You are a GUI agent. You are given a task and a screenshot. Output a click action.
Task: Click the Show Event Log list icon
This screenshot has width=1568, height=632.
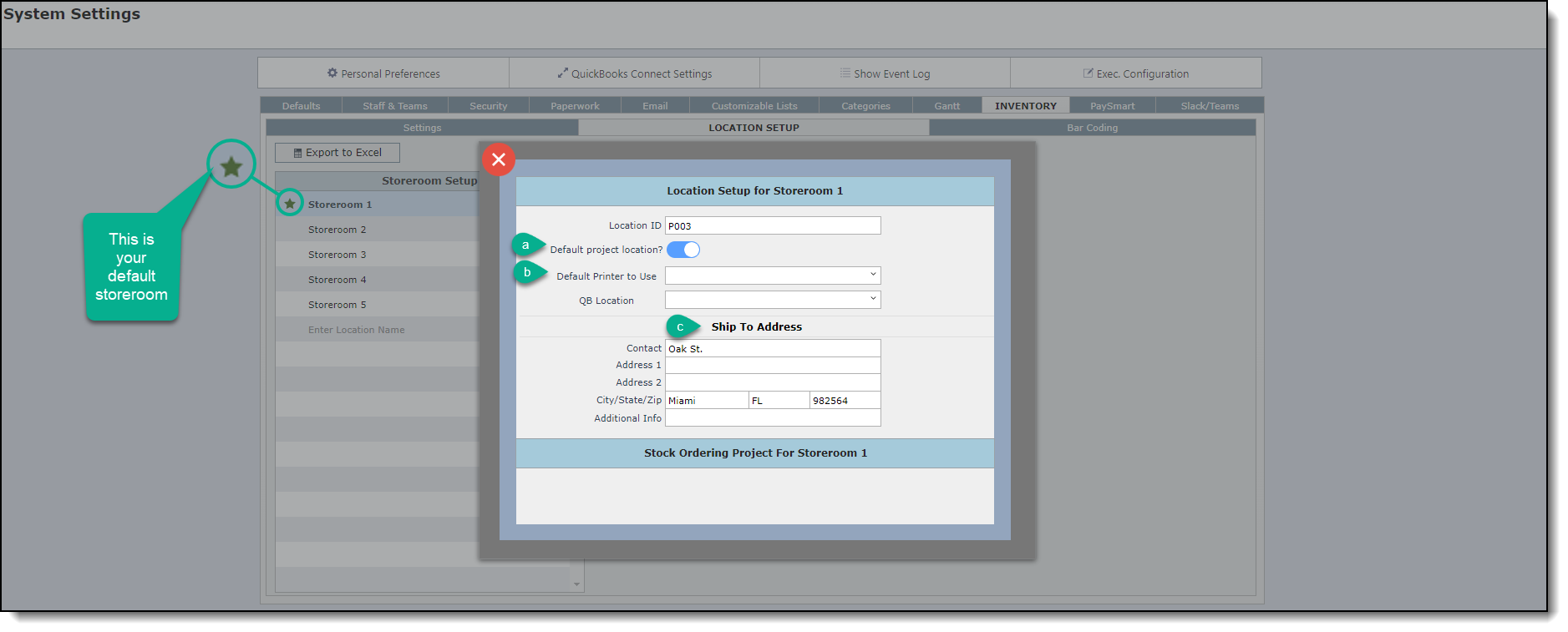[x=845, y=73]
